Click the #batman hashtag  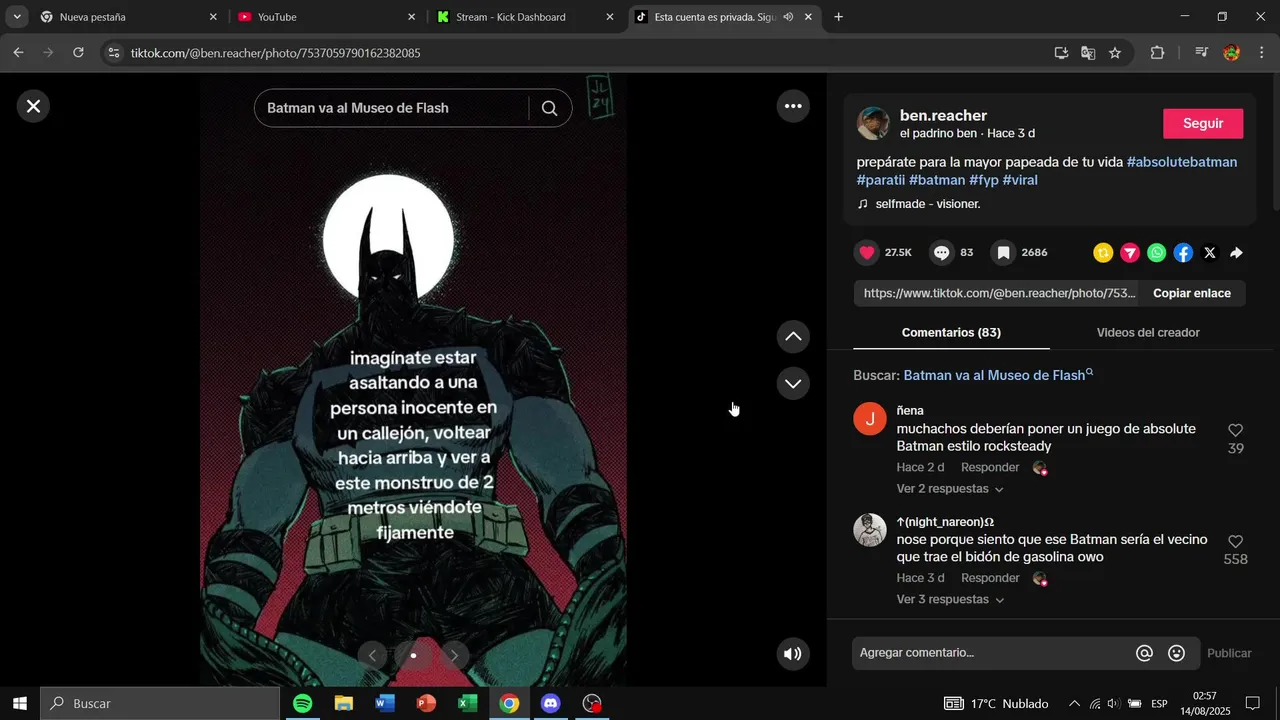[937, 180]
